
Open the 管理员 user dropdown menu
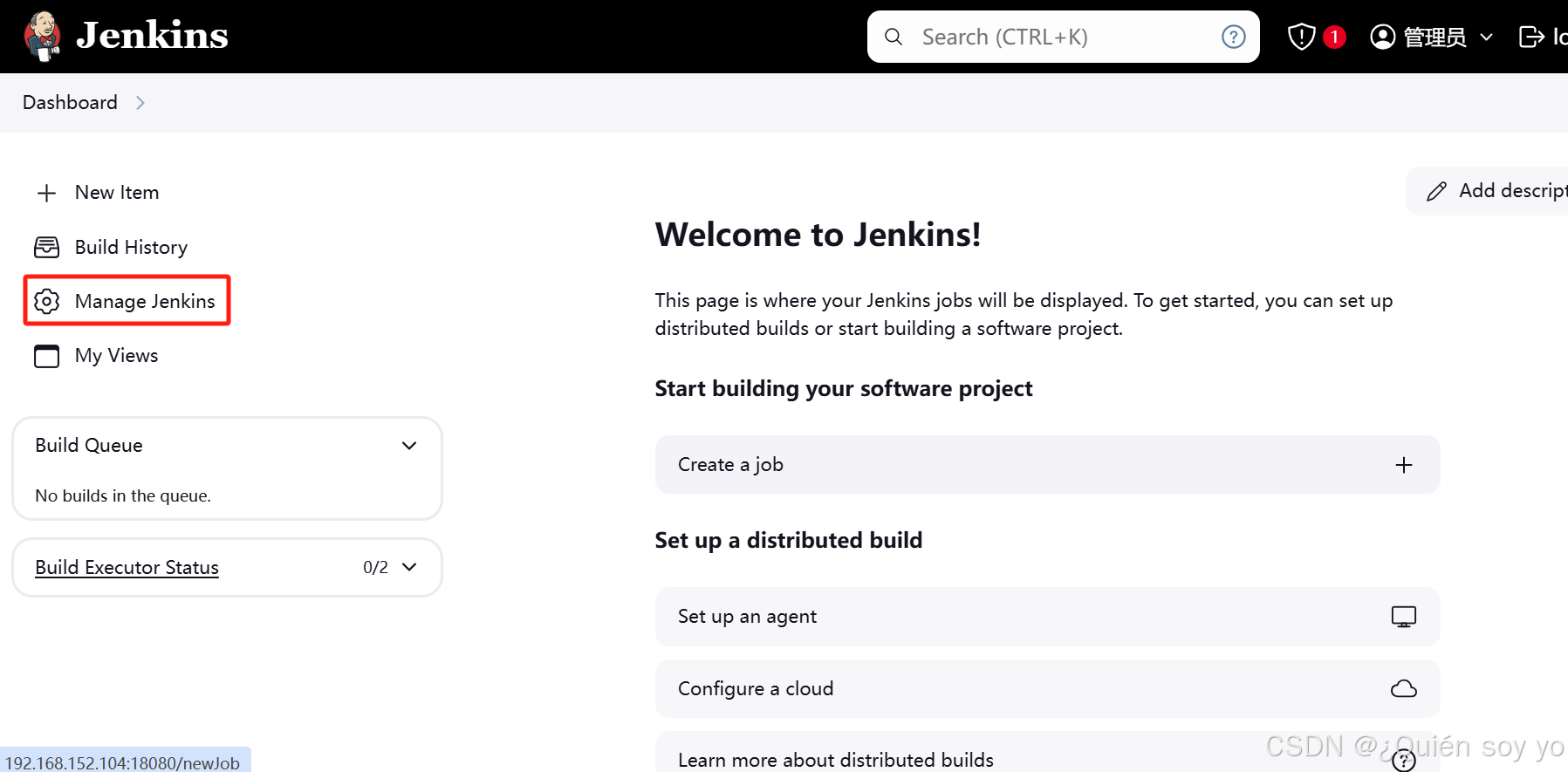coord(1432,37)
